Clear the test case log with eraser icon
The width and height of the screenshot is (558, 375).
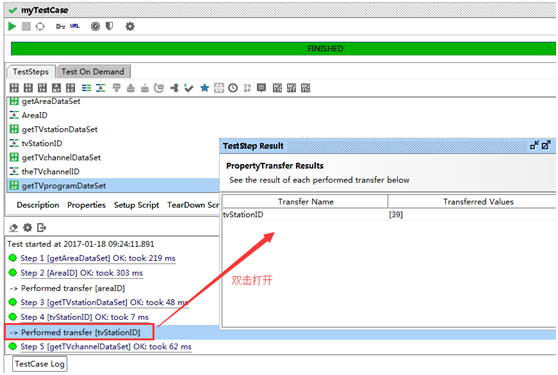click(14, 228)
